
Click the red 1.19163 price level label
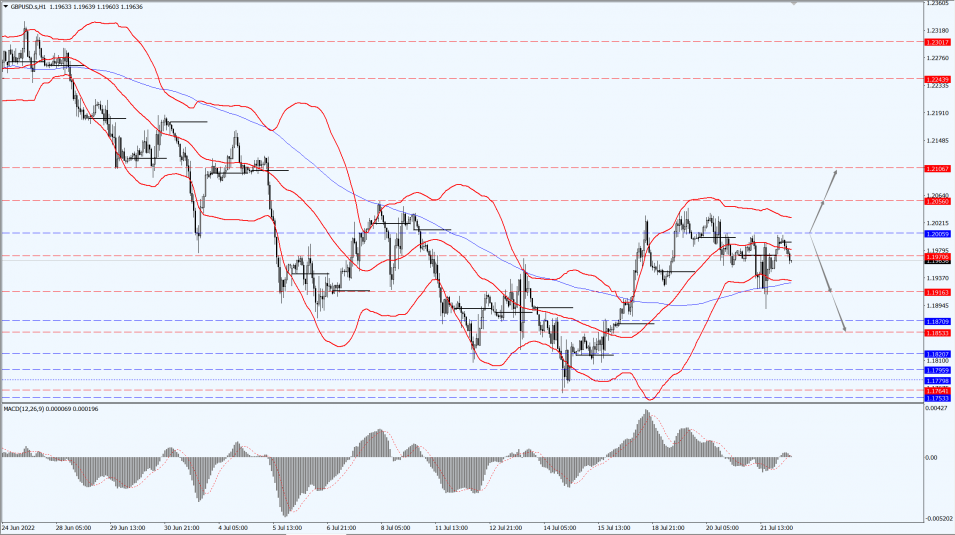[x=937, y=292]
